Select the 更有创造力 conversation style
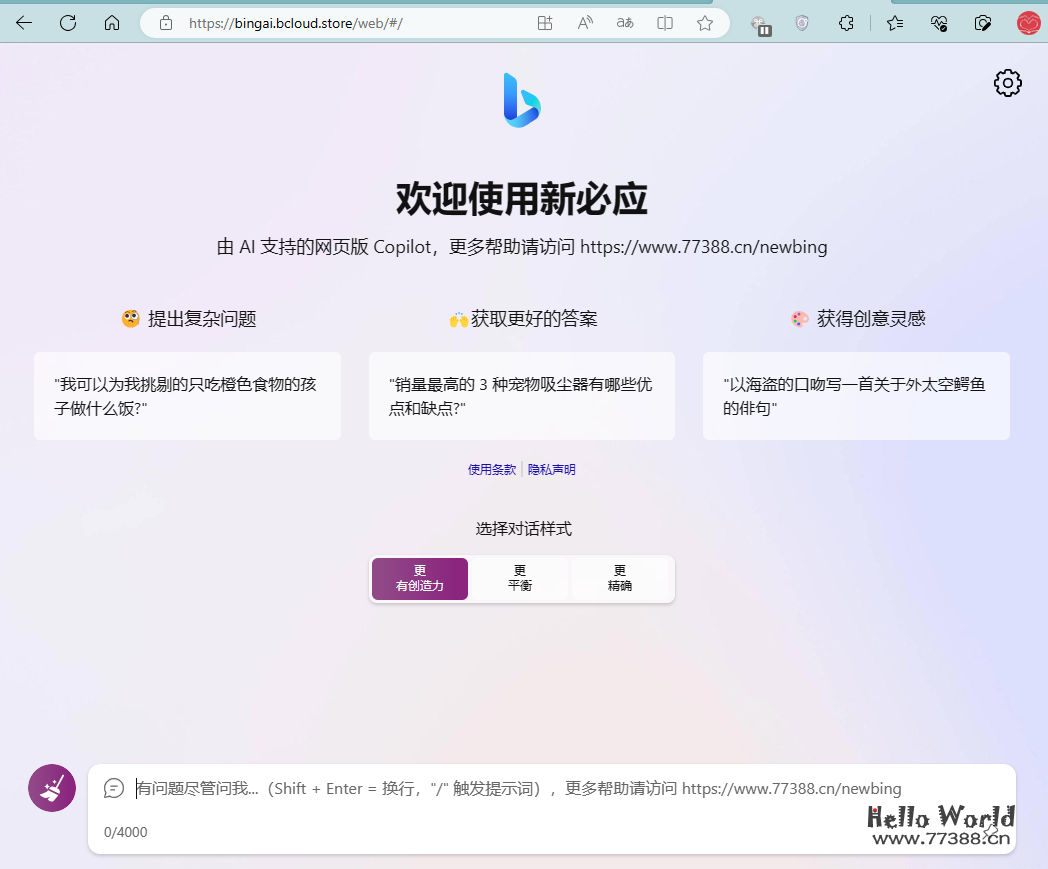 pos(419,578)
